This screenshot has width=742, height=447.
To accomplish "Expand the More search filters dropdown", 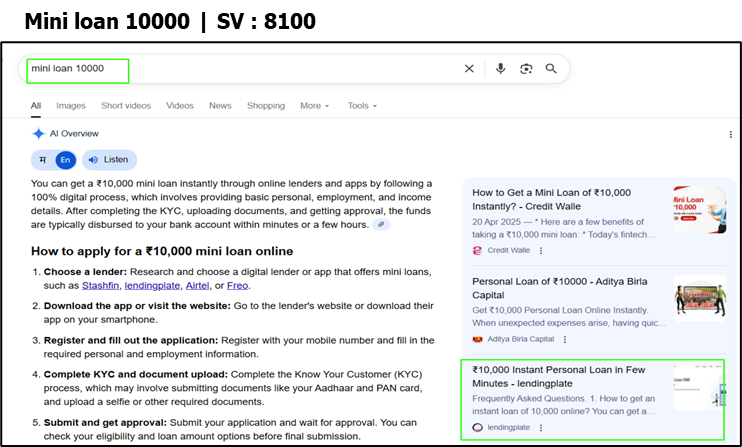I will [315, 106].
